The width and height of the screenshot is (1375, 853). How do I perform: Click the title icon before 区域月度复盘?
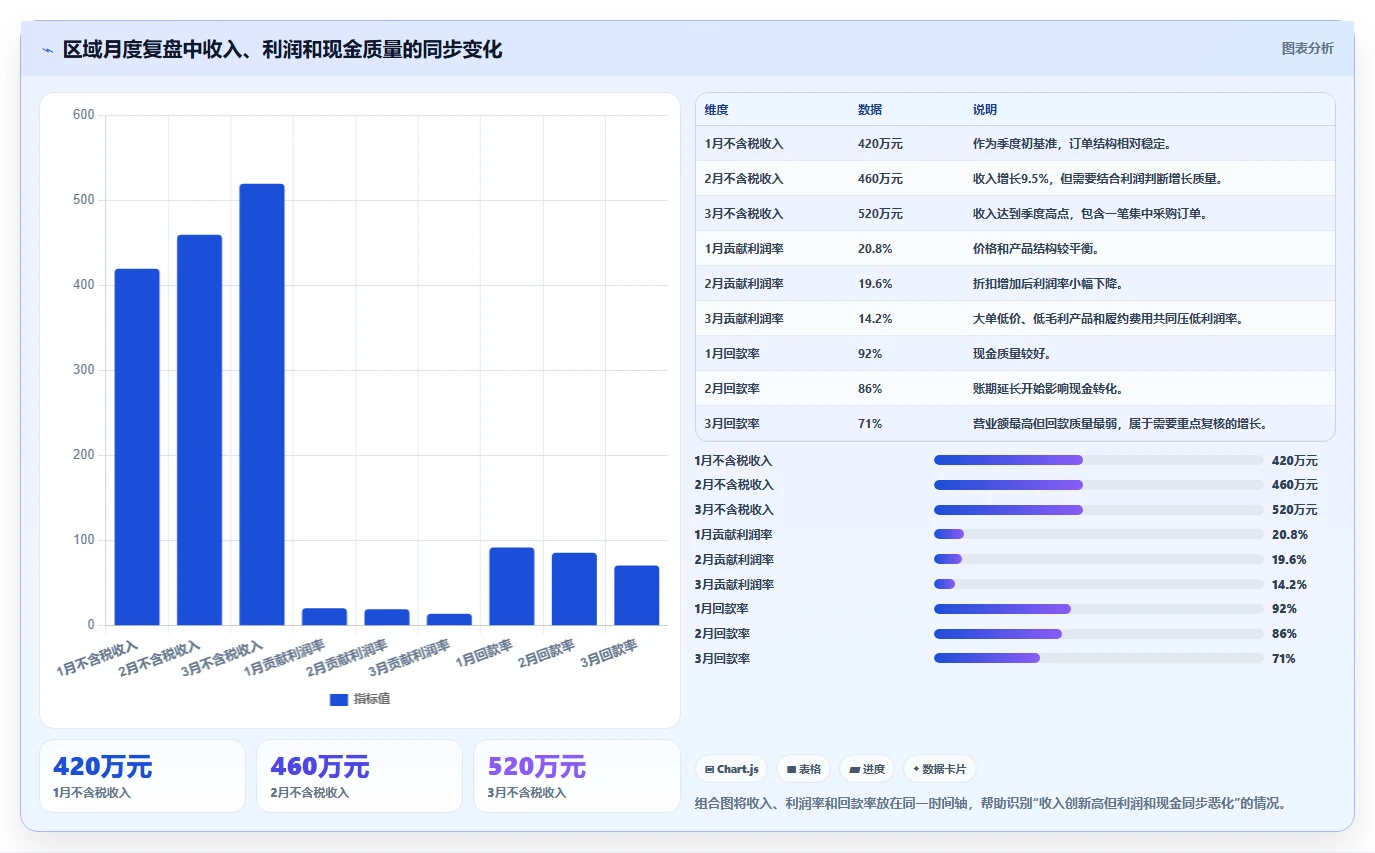pyautogui.click(x=47, y=50)
